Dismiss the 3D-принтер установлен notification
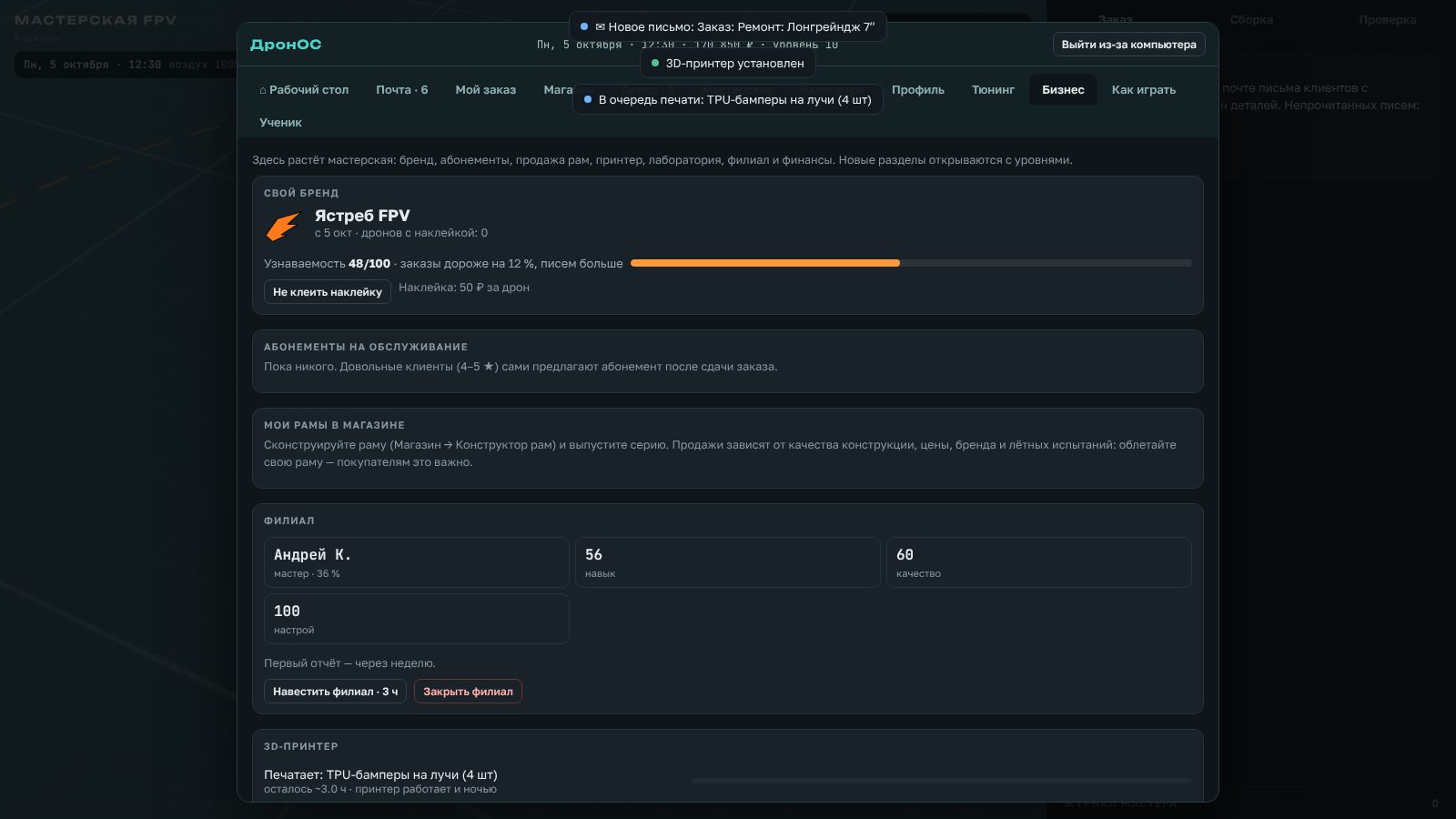The image size is (1456, 819). point(728,64)
